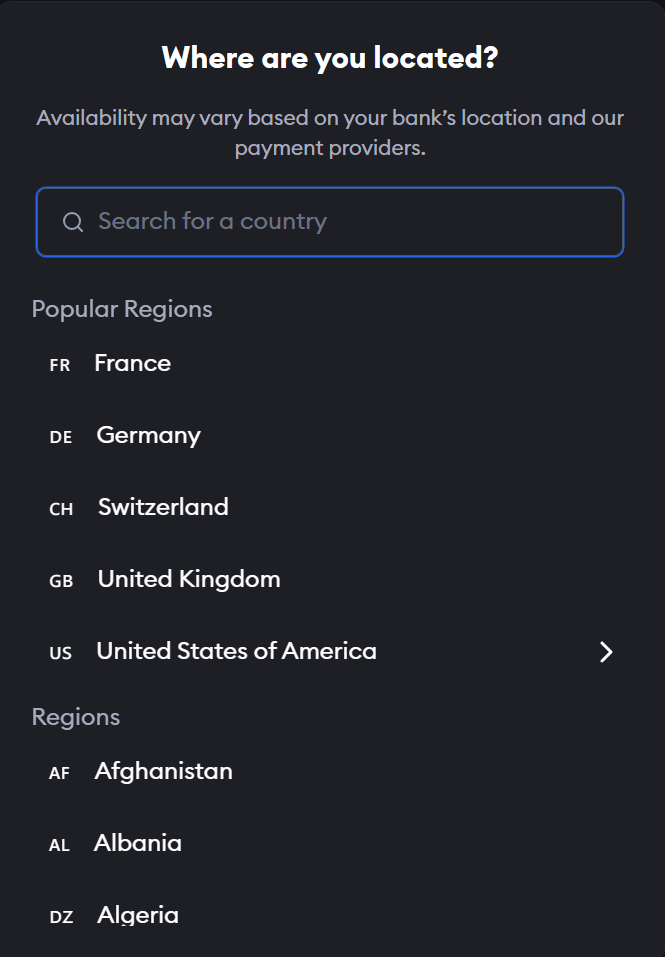Pick Algeria in the Regions list
Image resolution: width=665 pixels, height=957 pixels.
(x=138, y=915)
